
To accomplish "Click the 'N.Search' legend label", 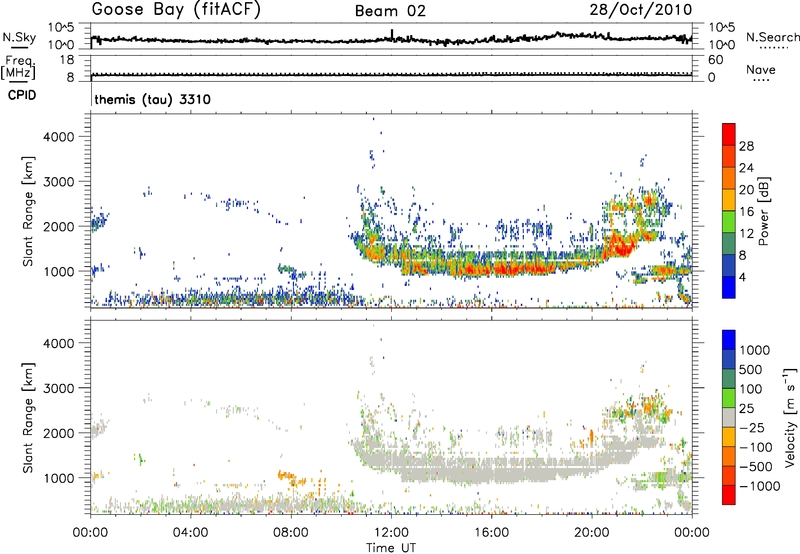I will (x=772, y=37).
